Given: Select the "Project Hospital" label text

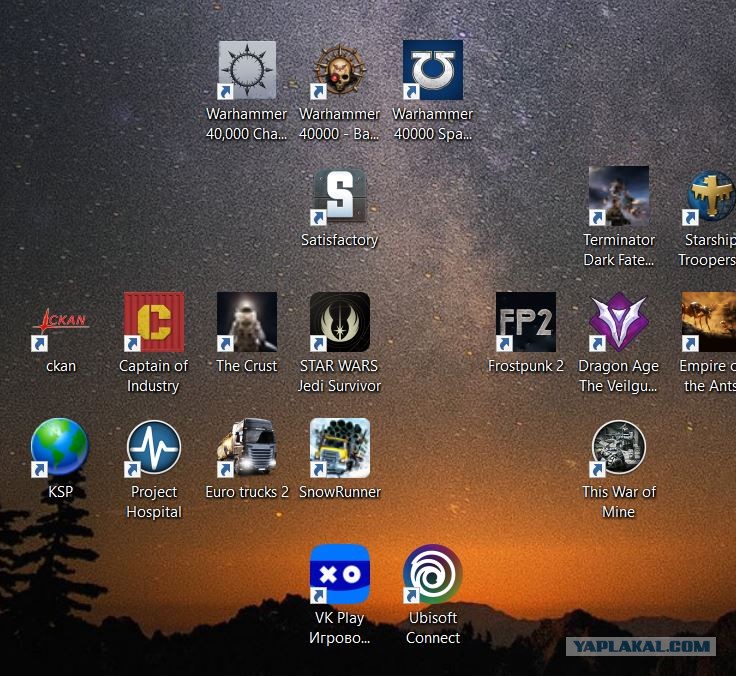Looking at the screenshot, I should 154,501.
